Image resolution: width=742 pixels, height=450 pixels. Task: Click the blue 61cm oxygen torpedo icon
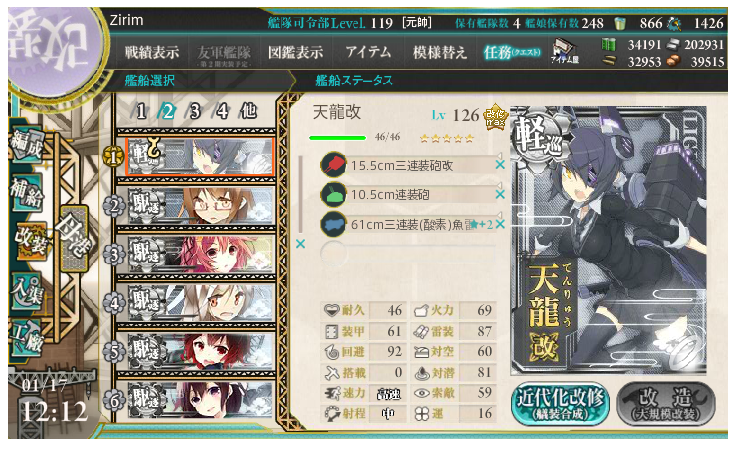[x=333, y=224]
